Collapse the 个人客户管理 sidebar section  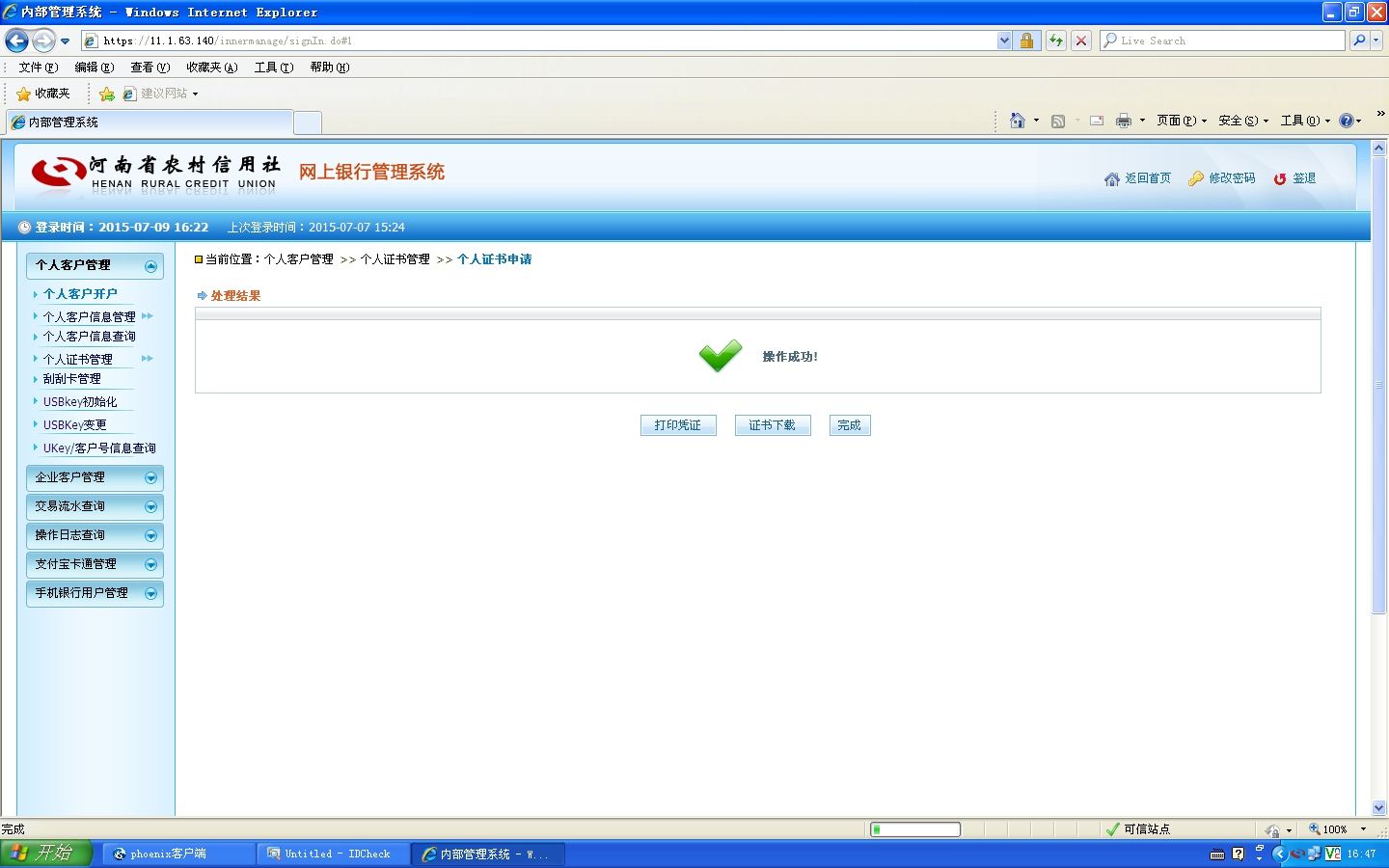[95, 265]
